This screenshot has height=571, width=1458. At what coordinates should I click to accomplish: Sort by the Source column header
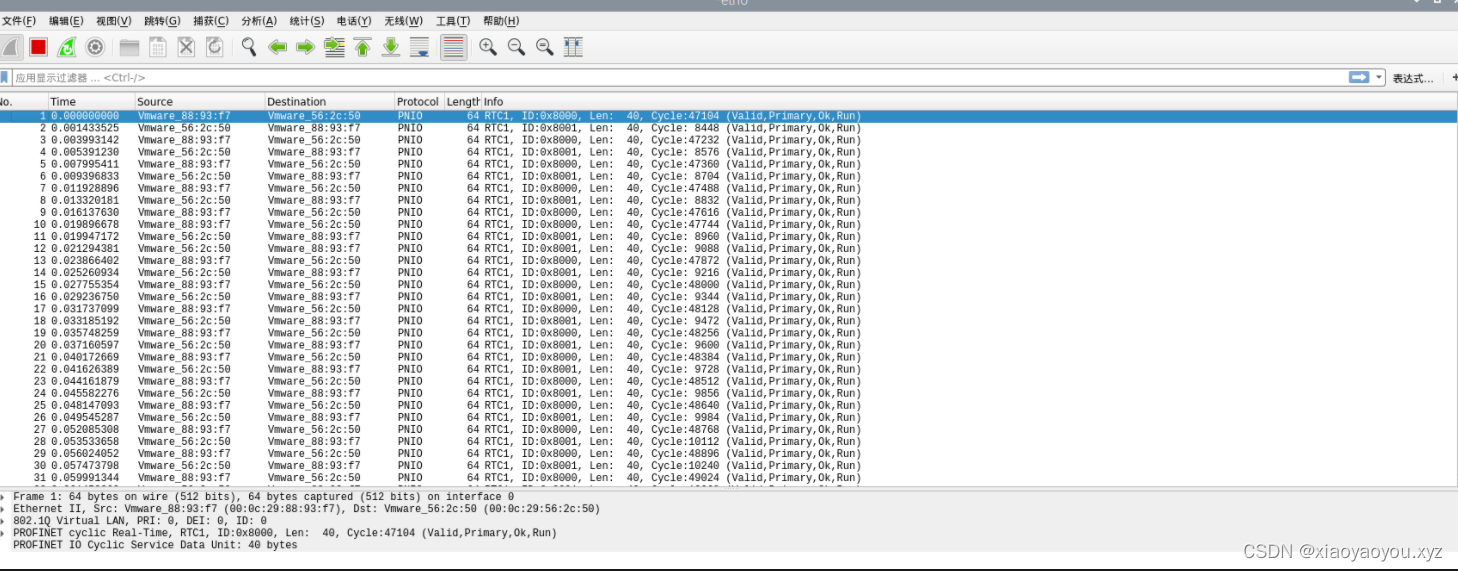[x=200, y=101]
